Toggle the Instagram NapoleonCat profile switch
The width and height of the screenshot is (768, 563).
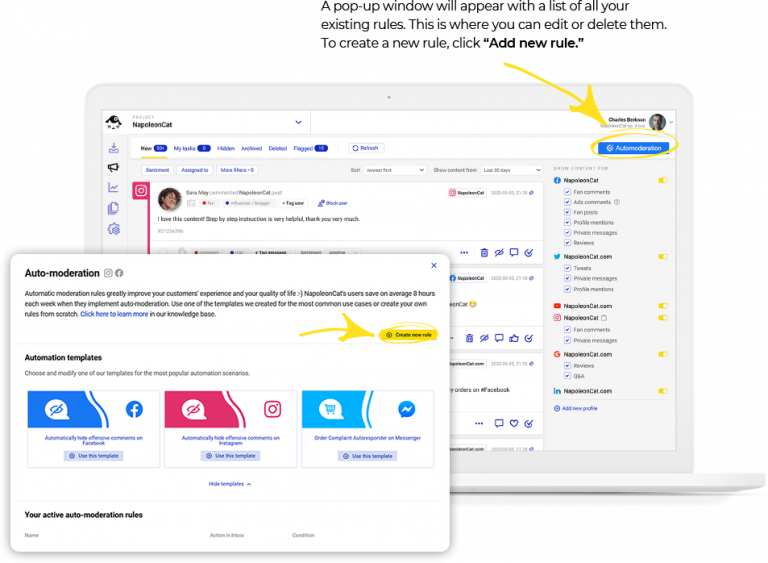click(x=663, y=318)
